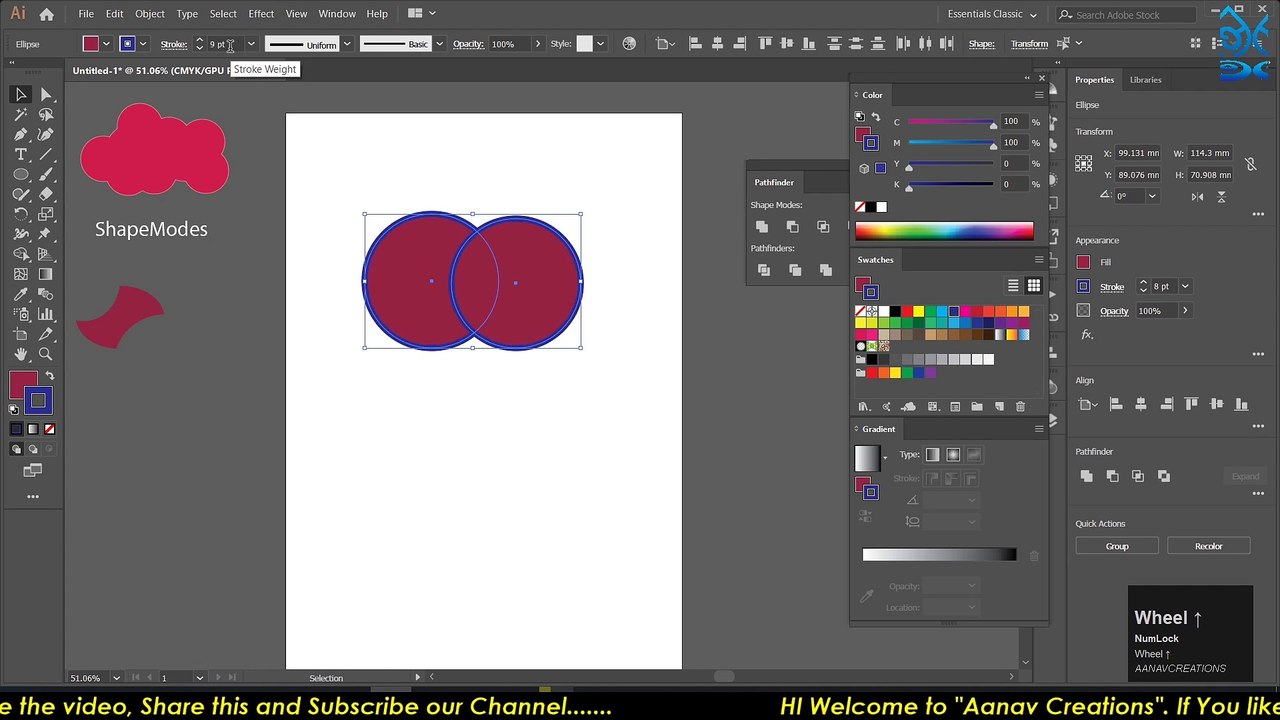Screen dimensions: 1280x720
Task: Switch to Libraries tab
Action: (1145, 80)
